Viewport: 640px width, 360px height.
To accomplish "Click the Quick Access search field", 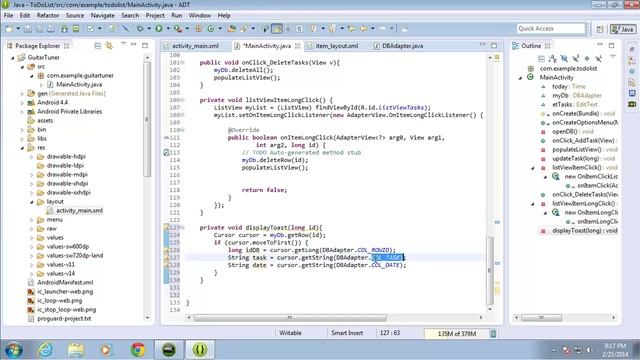I will [x=551, y=28].
